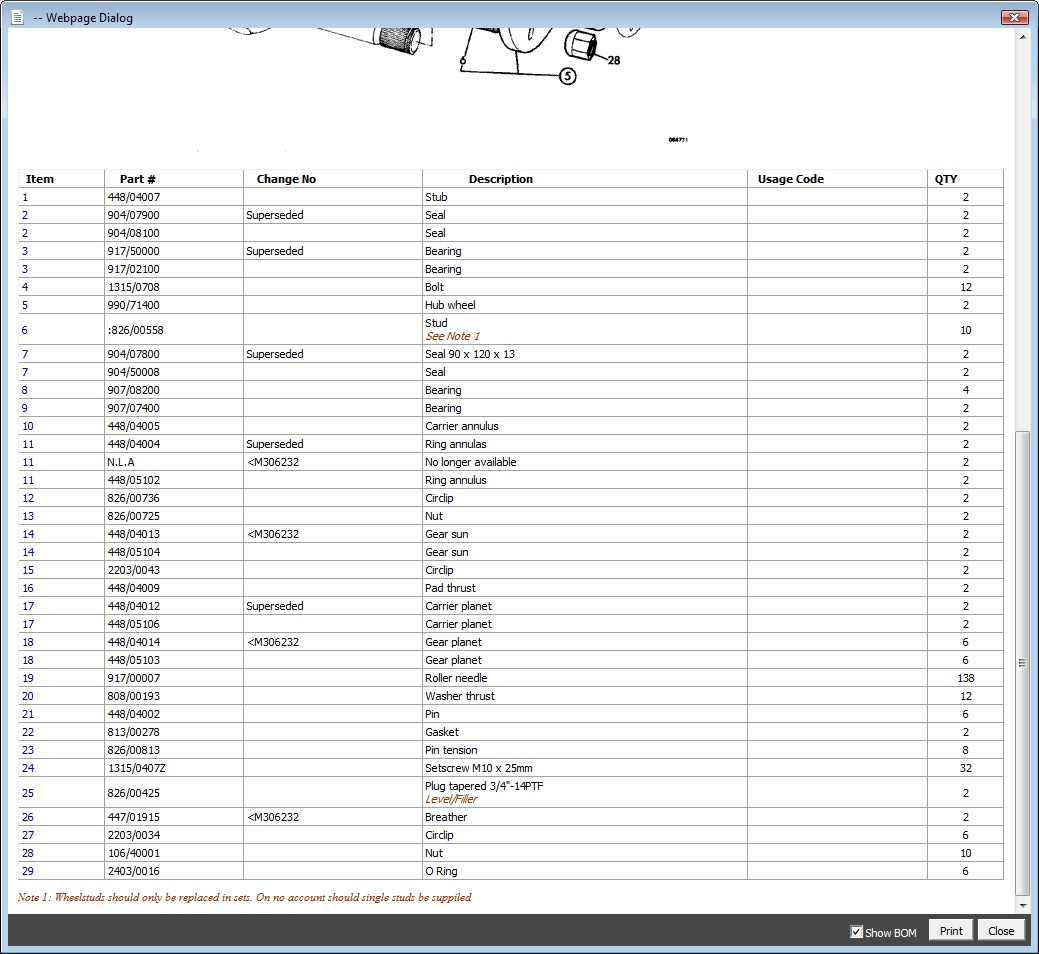Image resolution: width=1039 pixels, height=954 pixels.
Task: Select part number 448/04007
Action: [x=133, y=197]
